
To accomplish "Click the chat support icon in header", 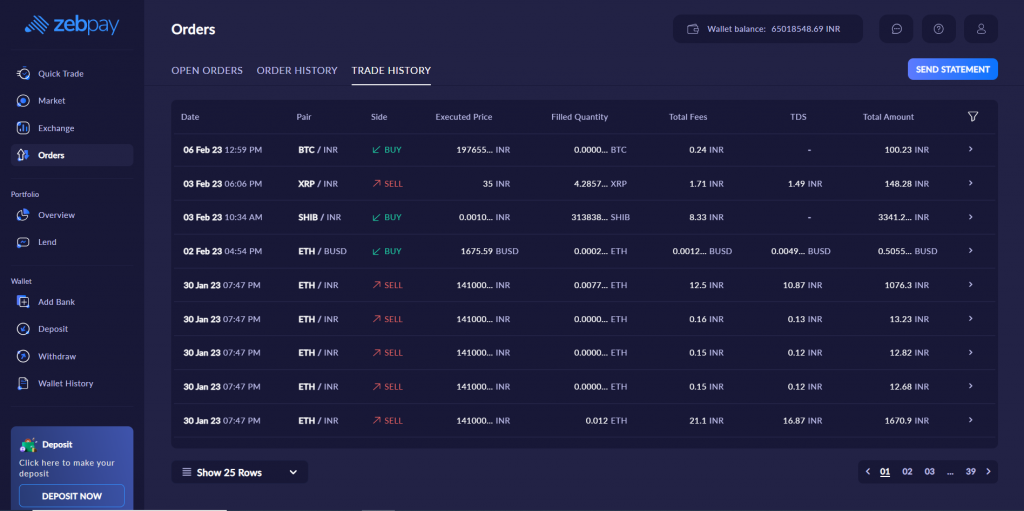I will click(896, 29).
